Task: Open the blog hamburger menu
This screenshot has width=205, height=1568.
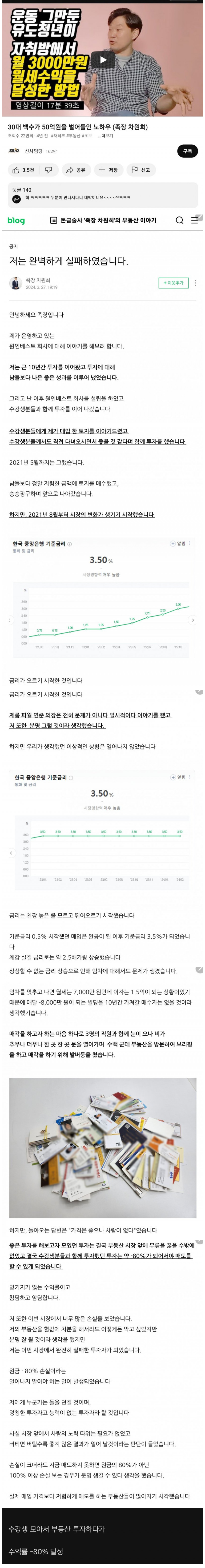Action: [195, 220]
